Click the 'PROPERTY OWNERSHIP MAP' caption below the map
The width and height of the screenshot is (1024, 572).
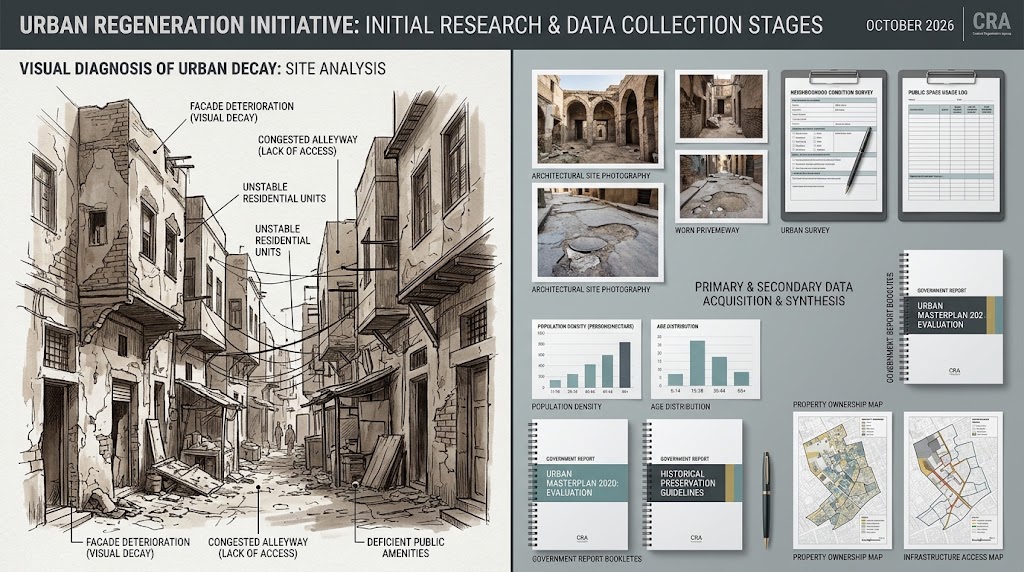[837, 557]
